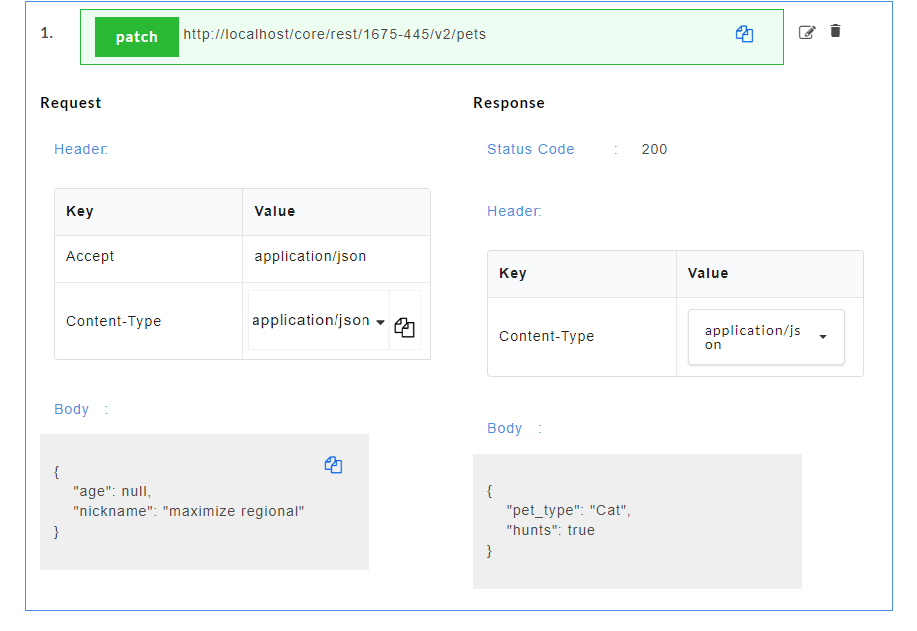Delete the request using the trash icon
The height and width of the screenshot is (631, 917).
(835, 31)
